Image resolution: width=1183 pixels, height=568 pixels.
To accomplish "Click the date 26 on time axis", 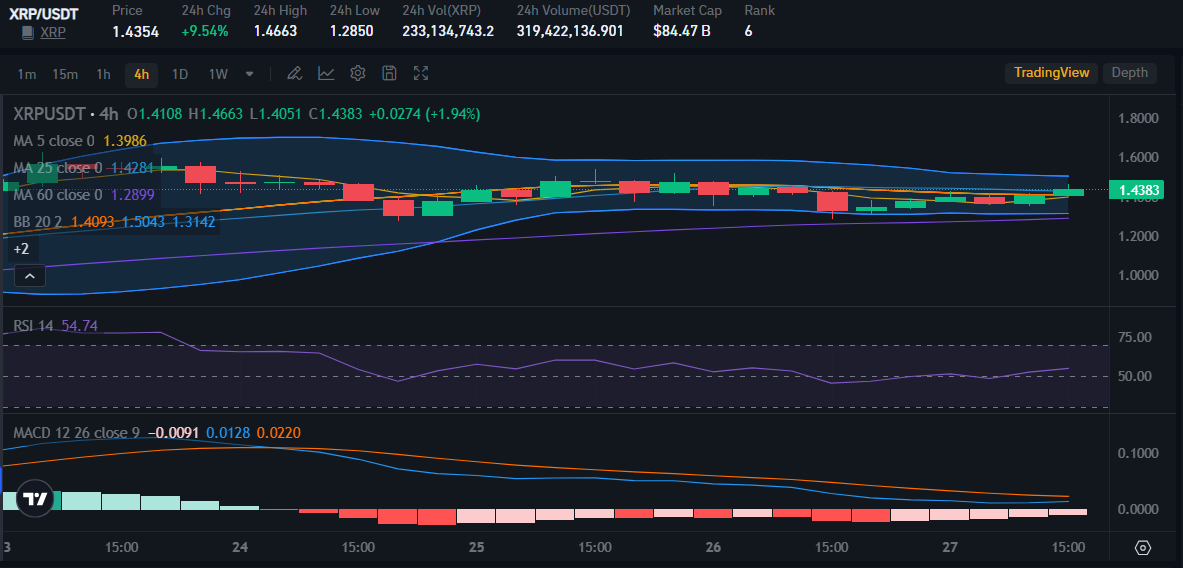I will click(714, 547).
